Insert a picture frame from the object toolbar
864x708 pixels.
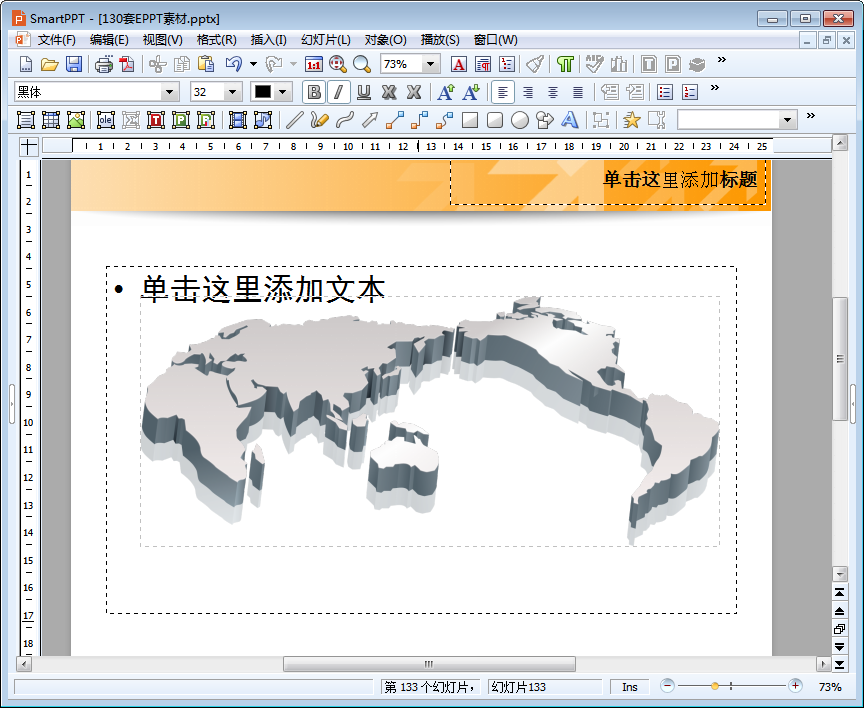click(x=76, y=120)
